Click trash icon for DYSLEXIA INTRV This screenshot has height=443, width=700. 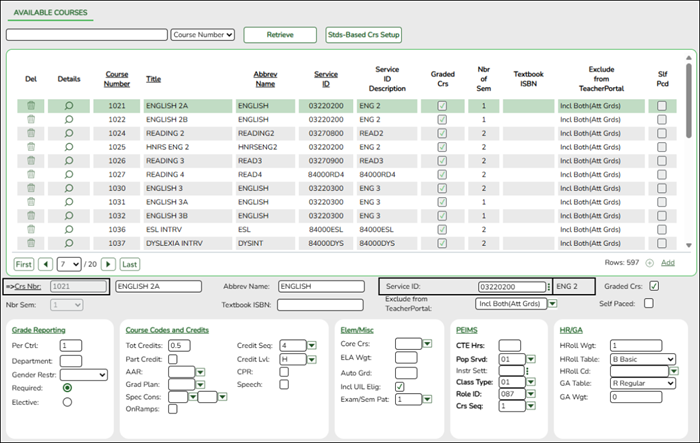click(31, 243)
